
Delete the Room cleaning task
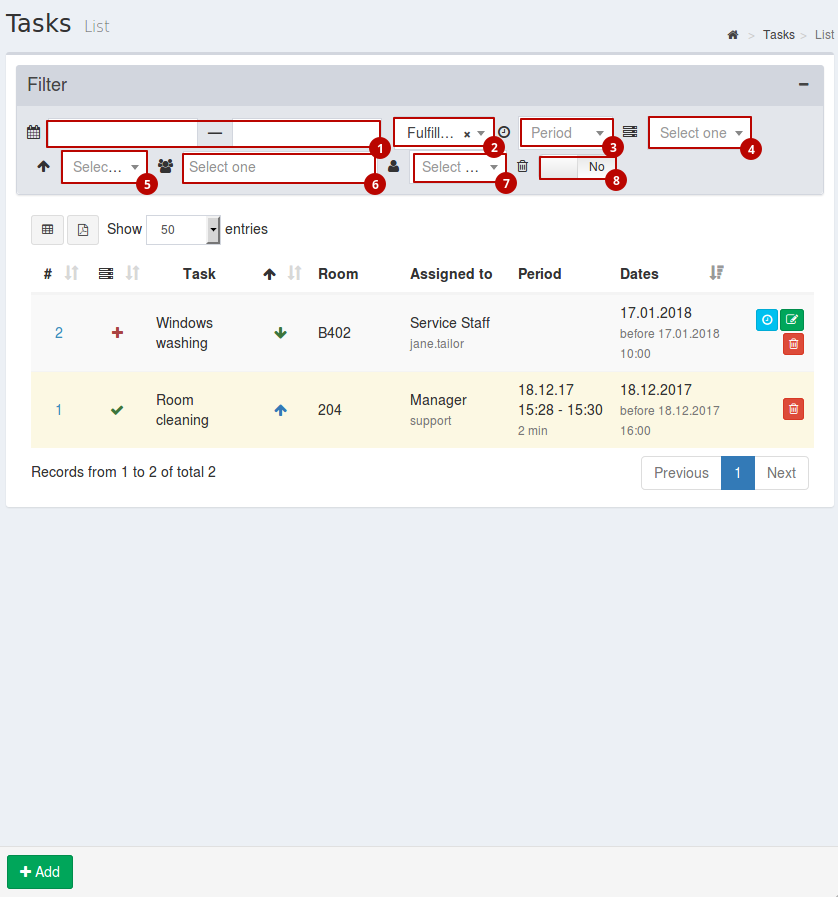click(793, 409)
